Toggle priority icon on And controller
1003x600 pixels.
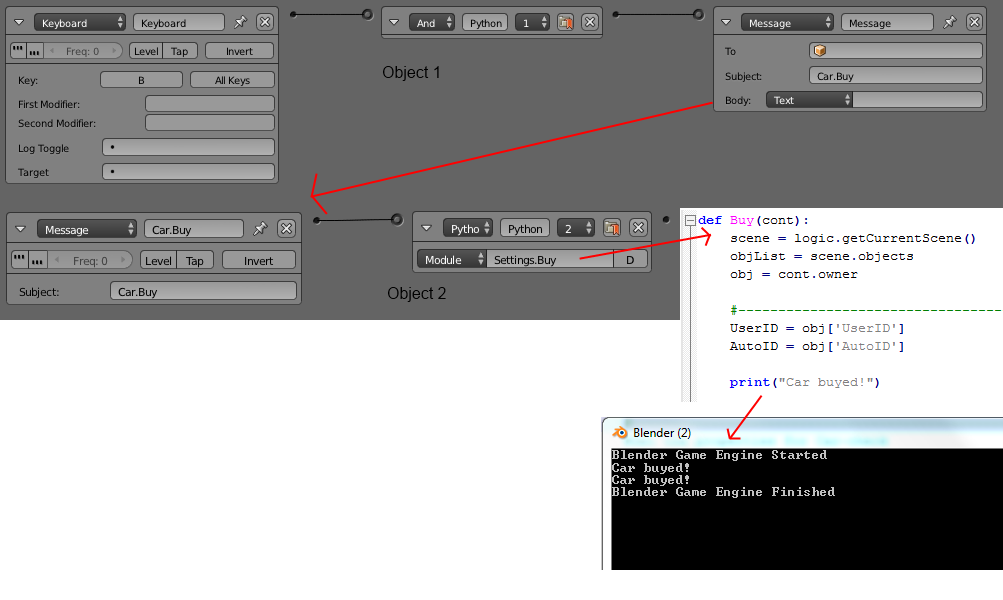(565, 22)
